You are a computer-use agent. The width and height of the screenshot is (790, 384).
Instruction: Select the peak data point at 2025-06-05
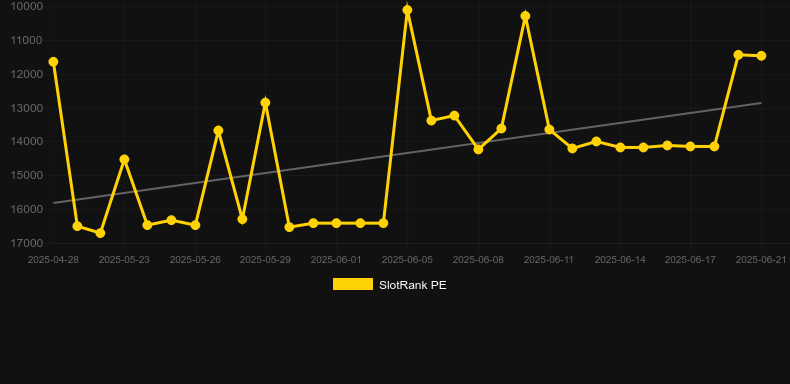(x=407, y=10)
